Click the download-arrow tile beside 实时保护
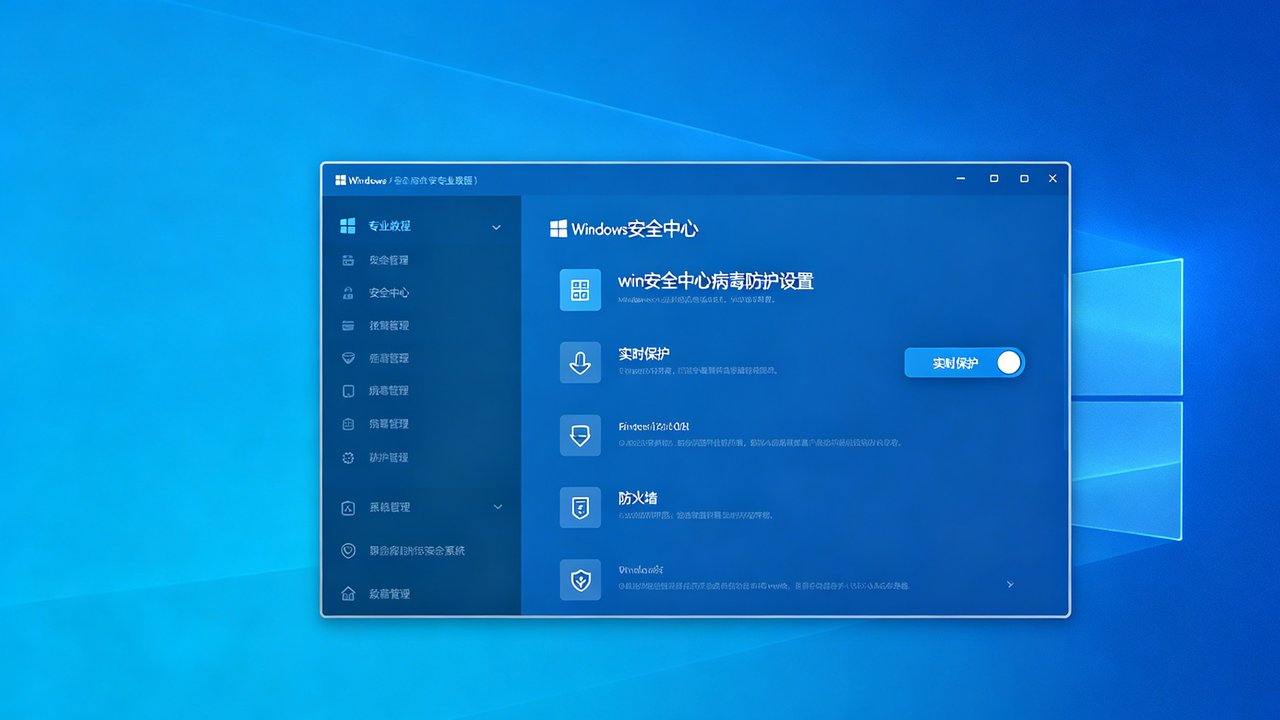The height and width of the screenshot is (720, 1280). pyautogui.click(x=580, y=362)
